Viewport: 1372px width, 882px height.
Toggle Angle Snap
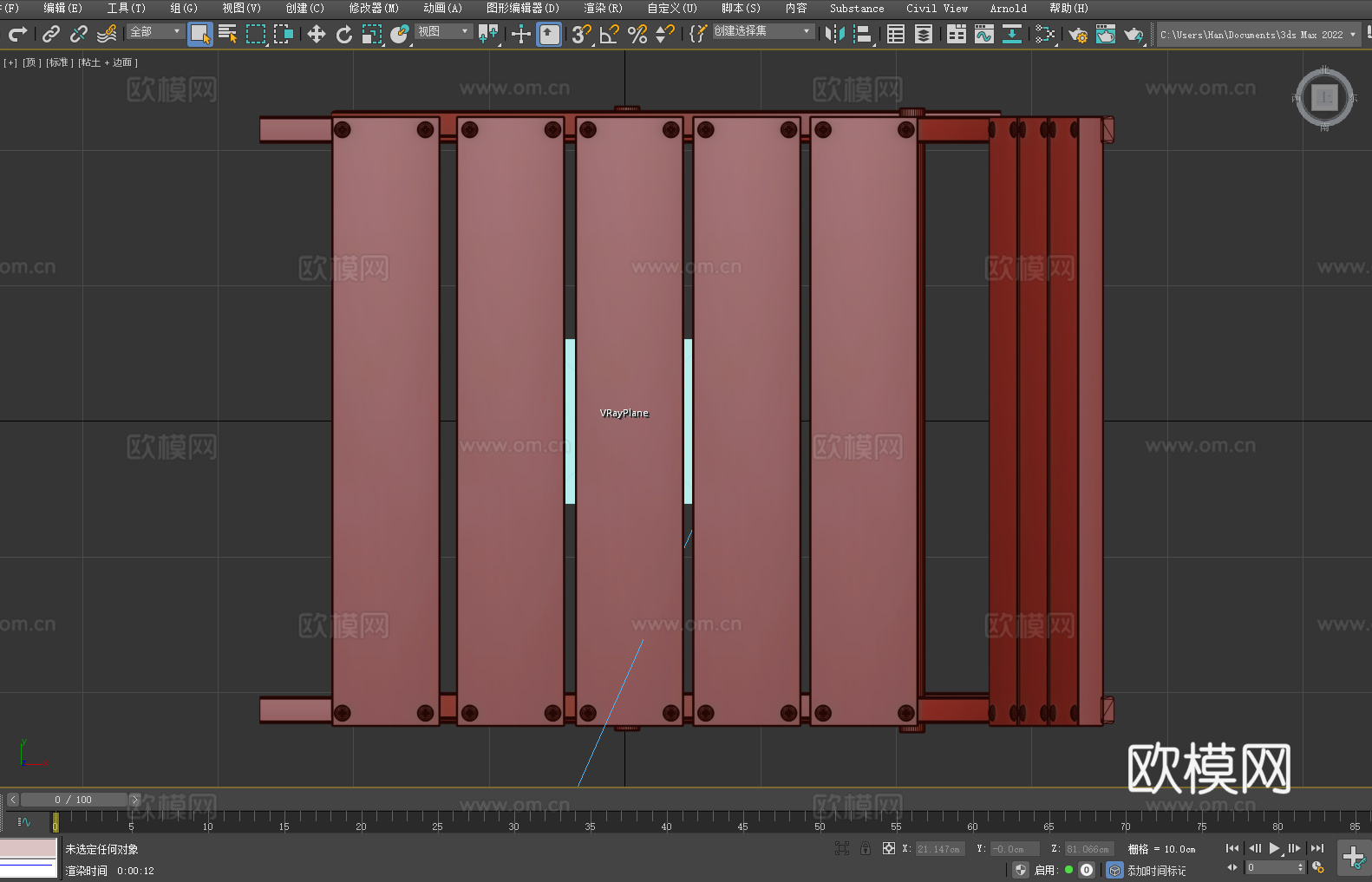610,34
